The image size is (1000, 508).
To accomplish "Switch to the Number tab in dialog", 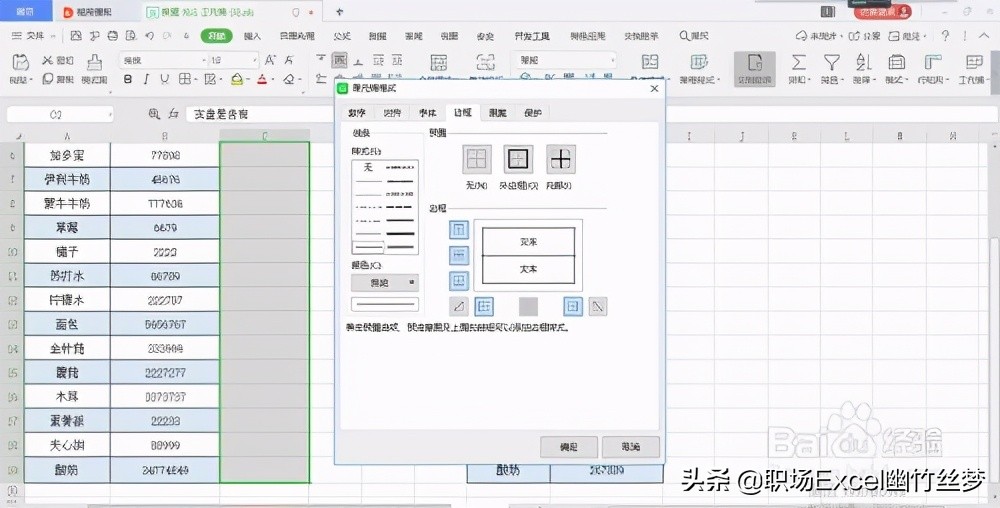I will click(357, 113).
